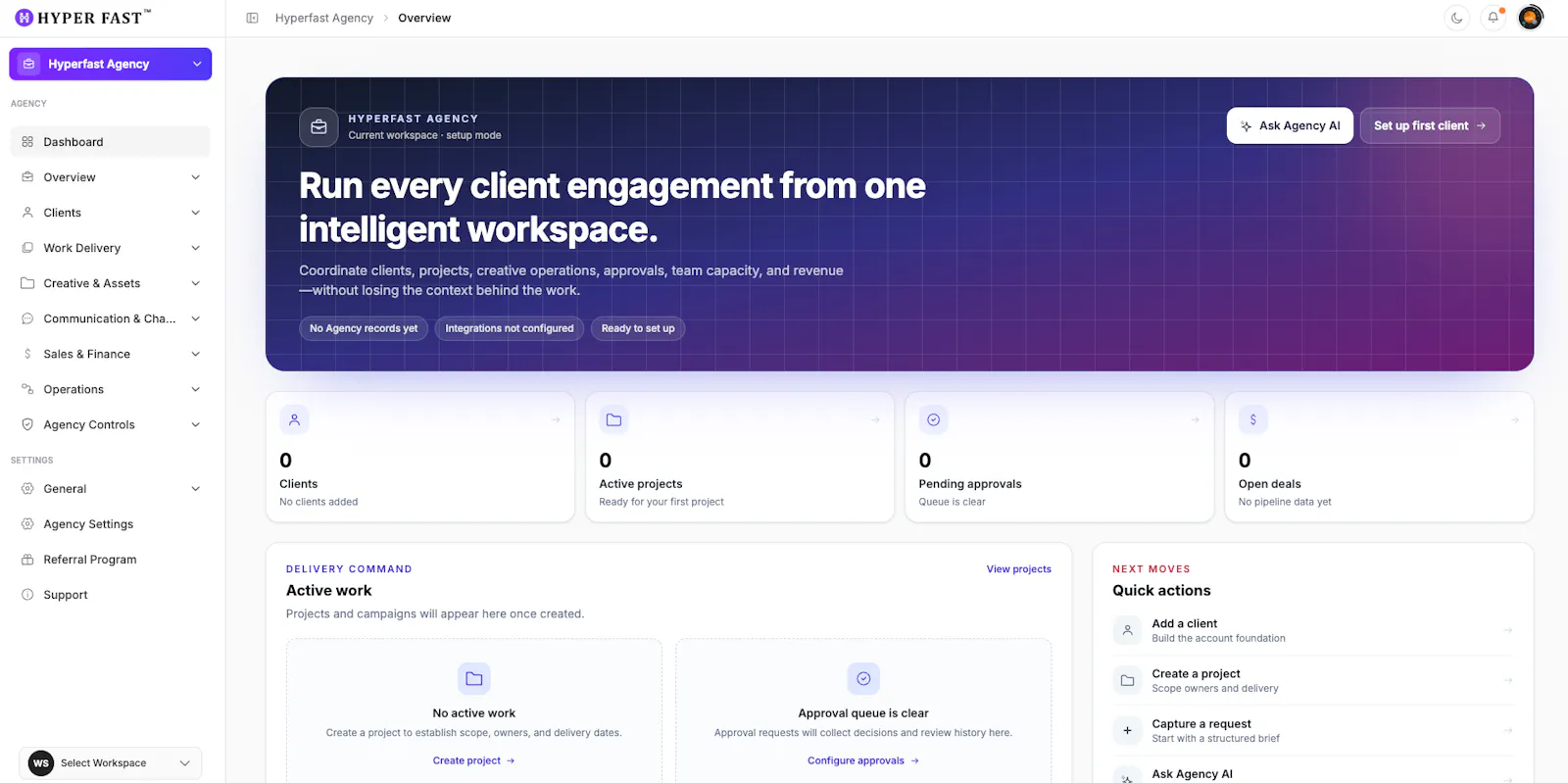Image resolution: width=1568 pixels, height=783 pixels.
Task: Click the View projects link
Action: pyautogui.click(x=1018, y=569)
